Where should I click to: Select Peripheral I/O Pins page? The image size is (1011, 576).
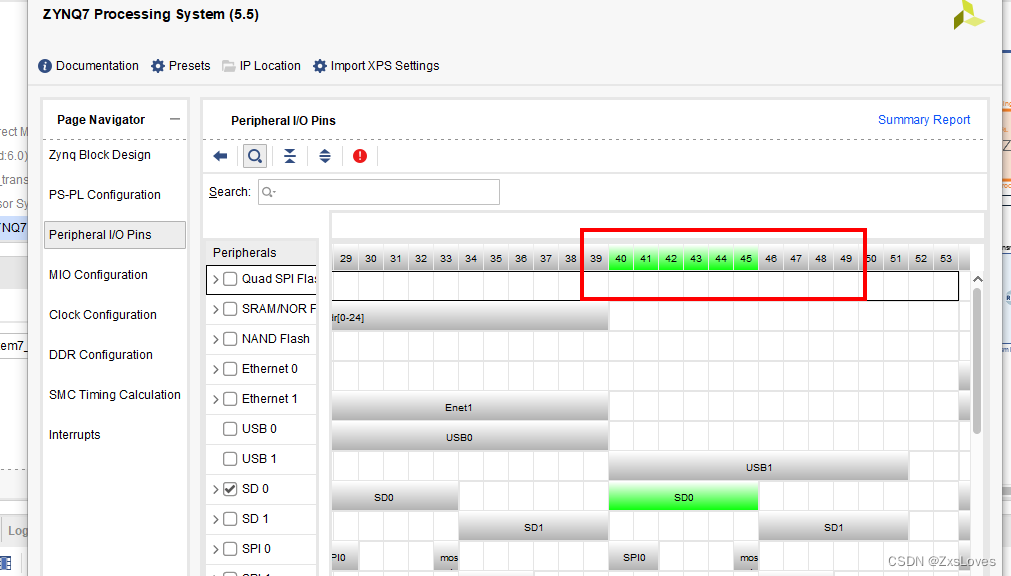click(115, 235)
